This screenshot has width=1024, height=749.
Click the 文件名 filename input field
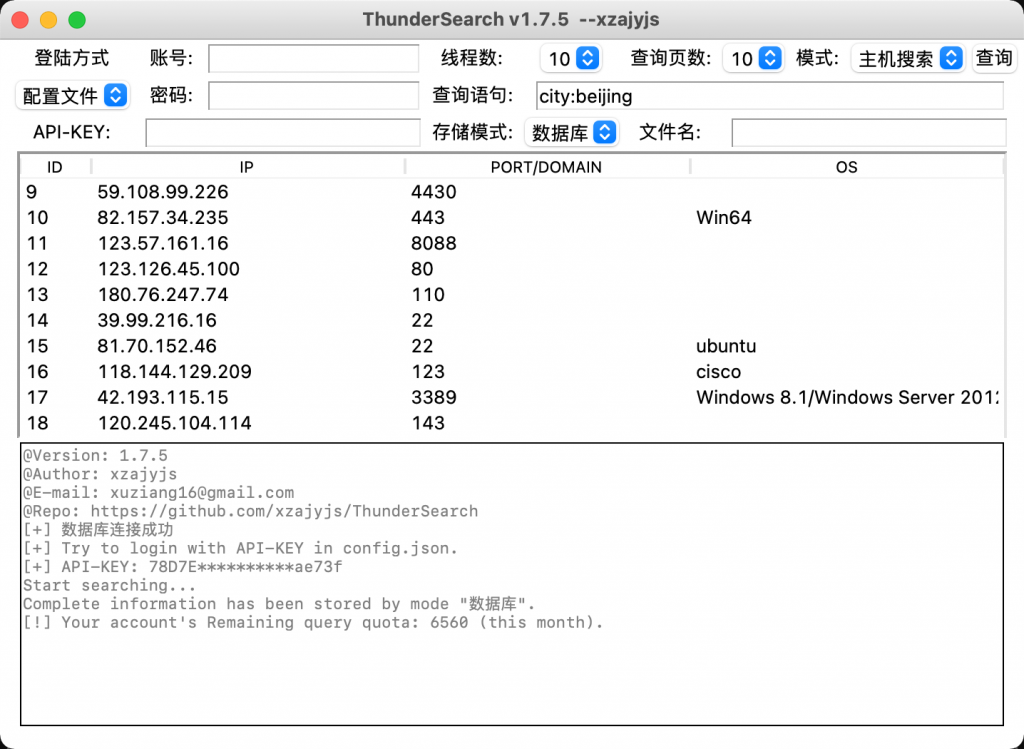(x=868, y=132)
